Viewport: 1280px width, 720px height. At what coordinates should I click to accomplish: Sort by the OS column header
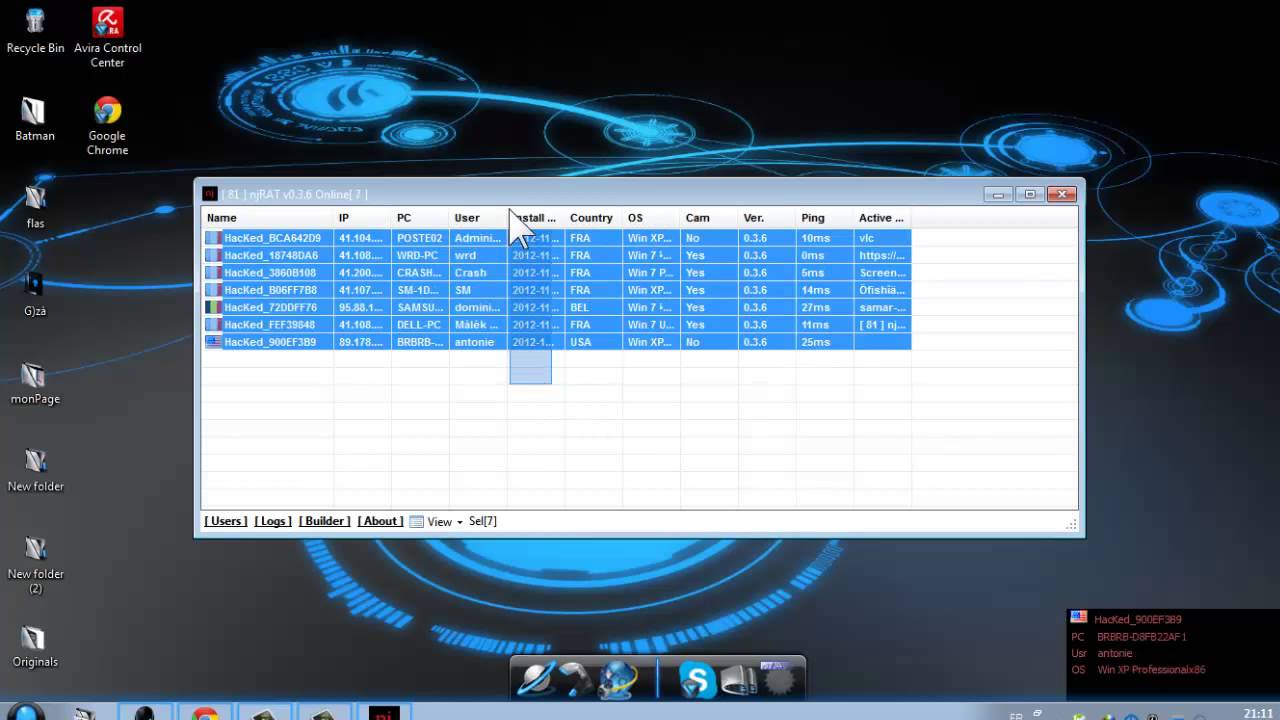651,218
